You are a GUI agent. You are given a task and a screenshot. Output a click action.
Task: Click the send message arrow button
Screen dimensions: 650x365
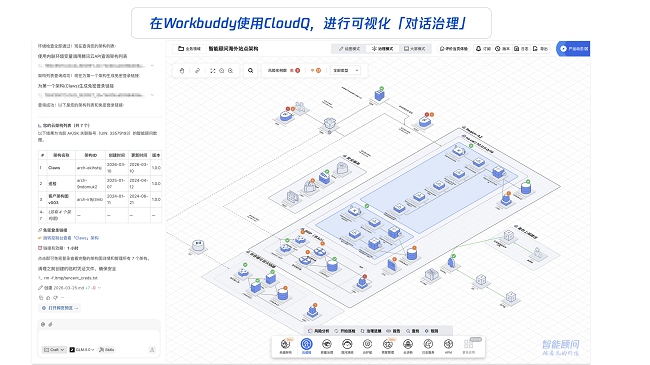pyautogui.click(x=152, y=350)
